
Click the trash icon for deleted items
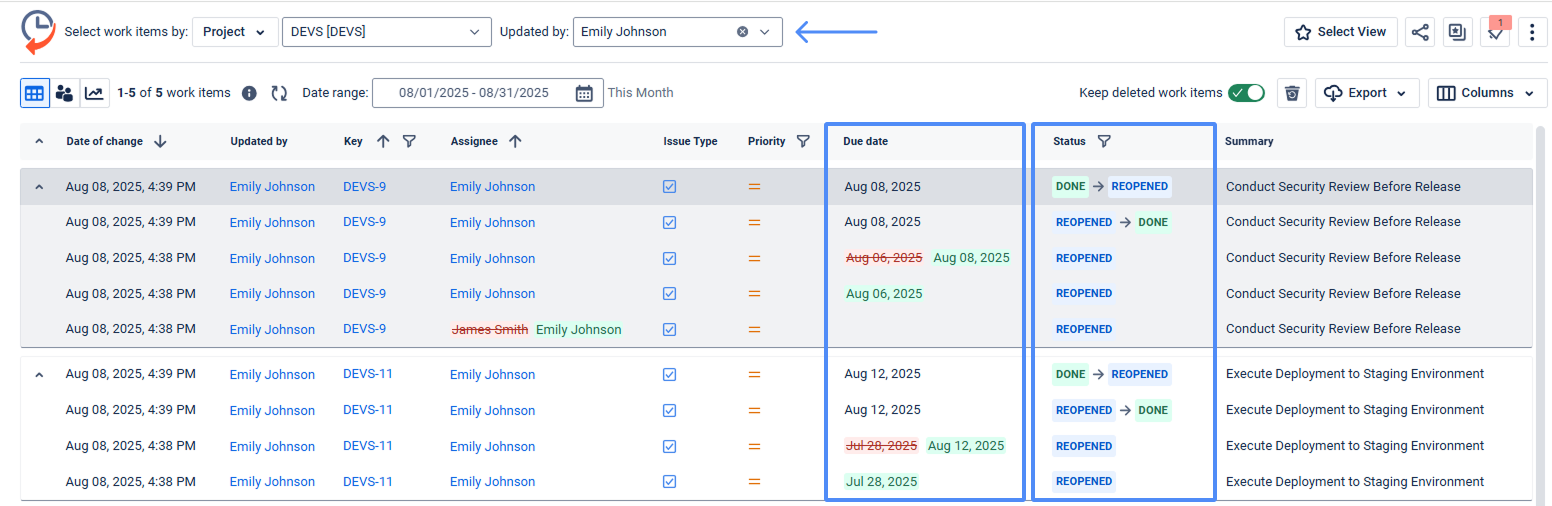1292,93
